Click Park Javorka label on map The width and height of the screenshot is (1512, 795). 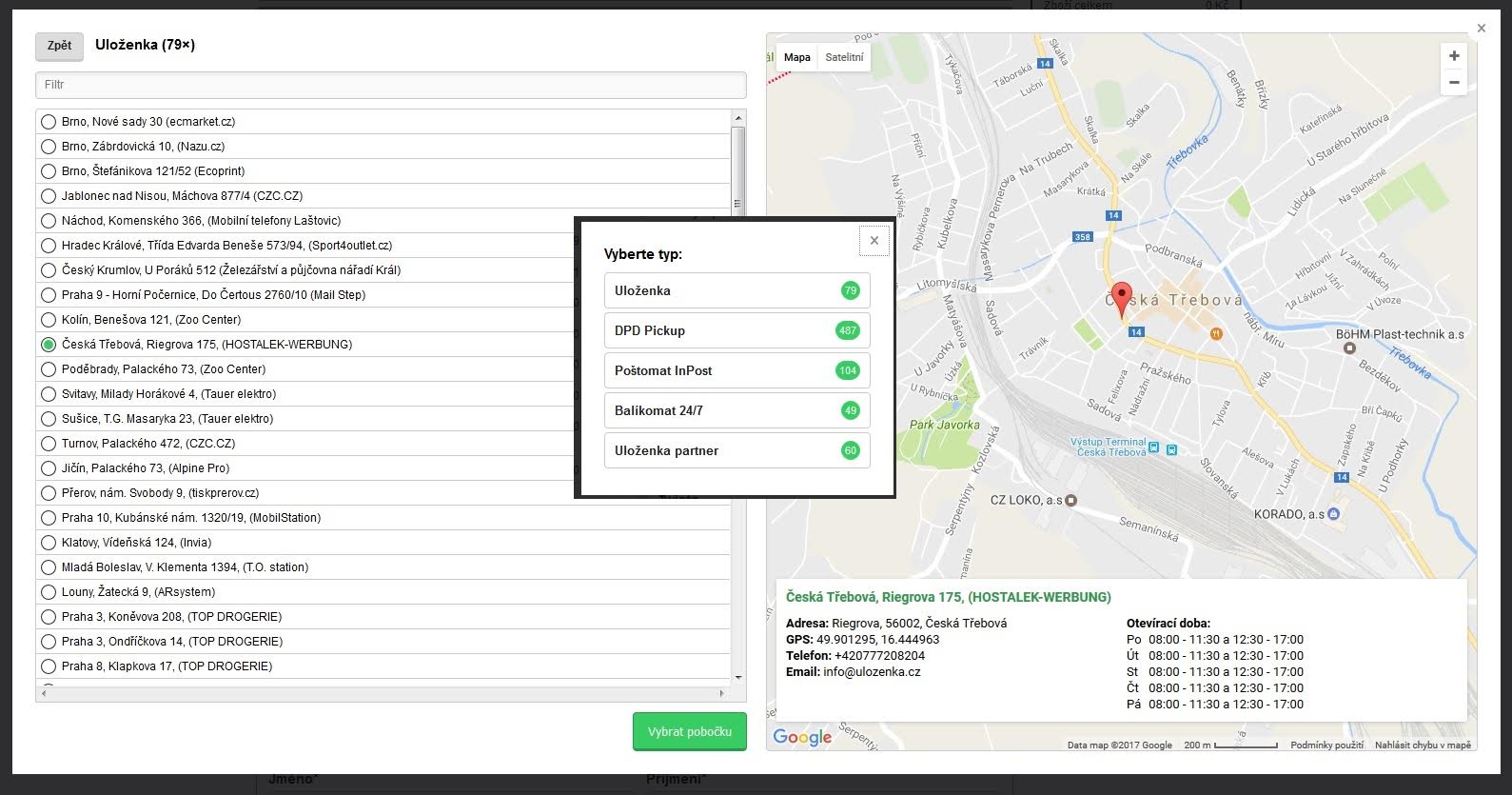click(944, 425)
